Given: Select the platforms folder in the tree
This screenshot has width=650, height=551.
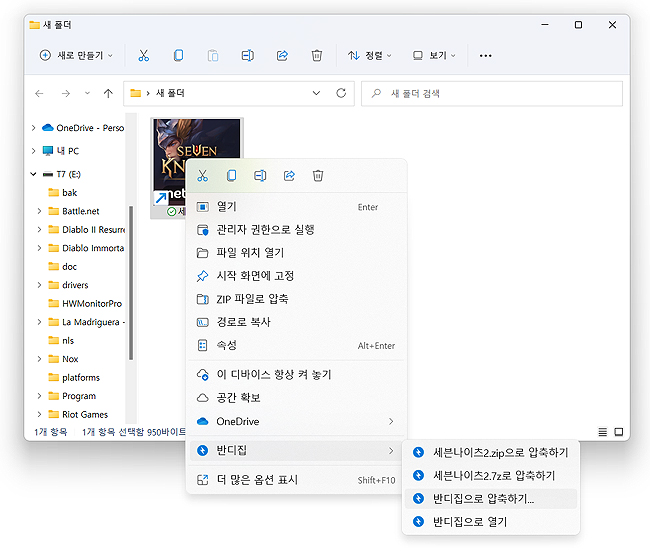Looking at the screenshot, I should (x=74, y=378).
